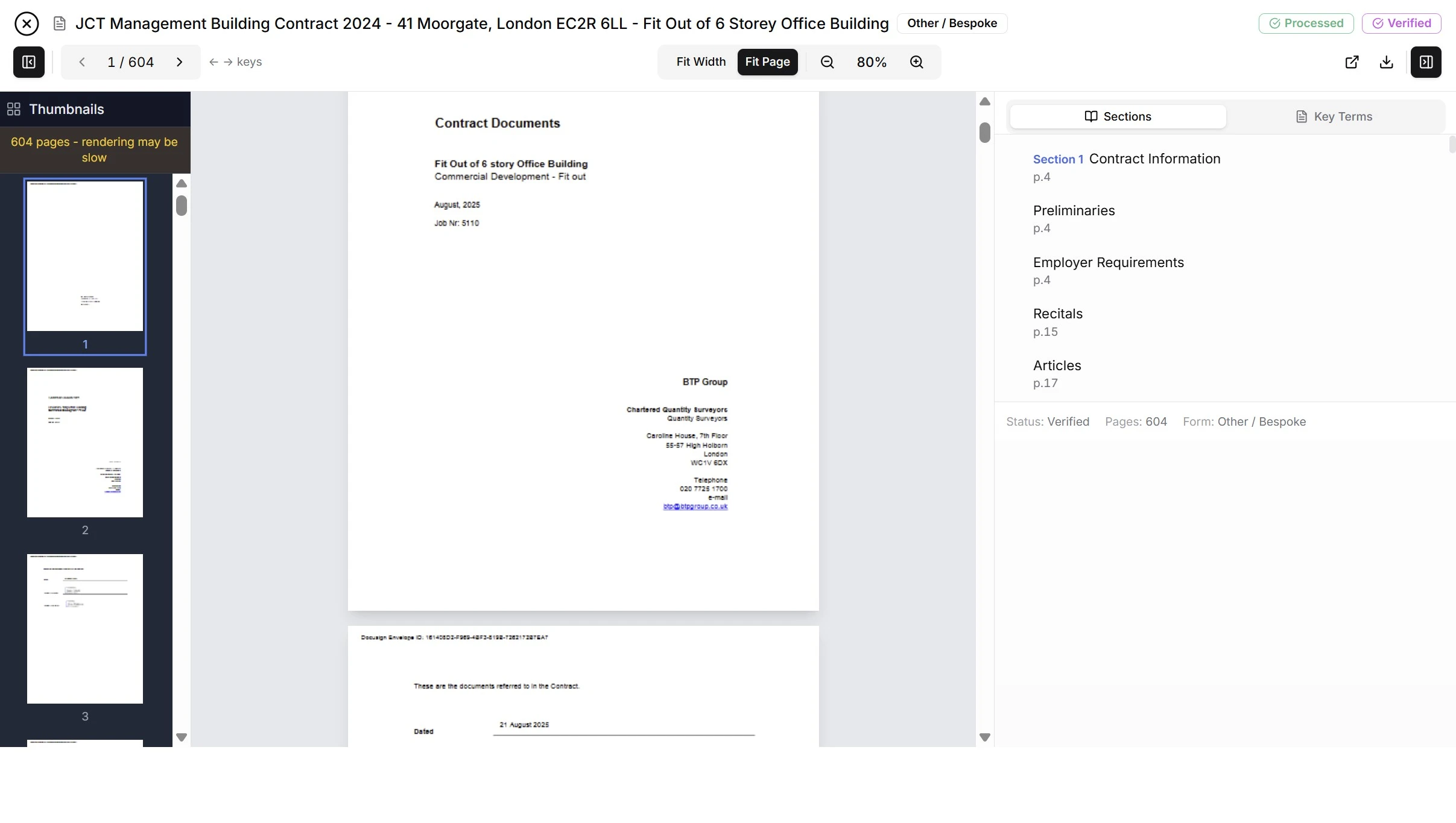Toggle the thumbnails sidebar panel
Screen dimensions: 1456x823
[x=28, y=62]
